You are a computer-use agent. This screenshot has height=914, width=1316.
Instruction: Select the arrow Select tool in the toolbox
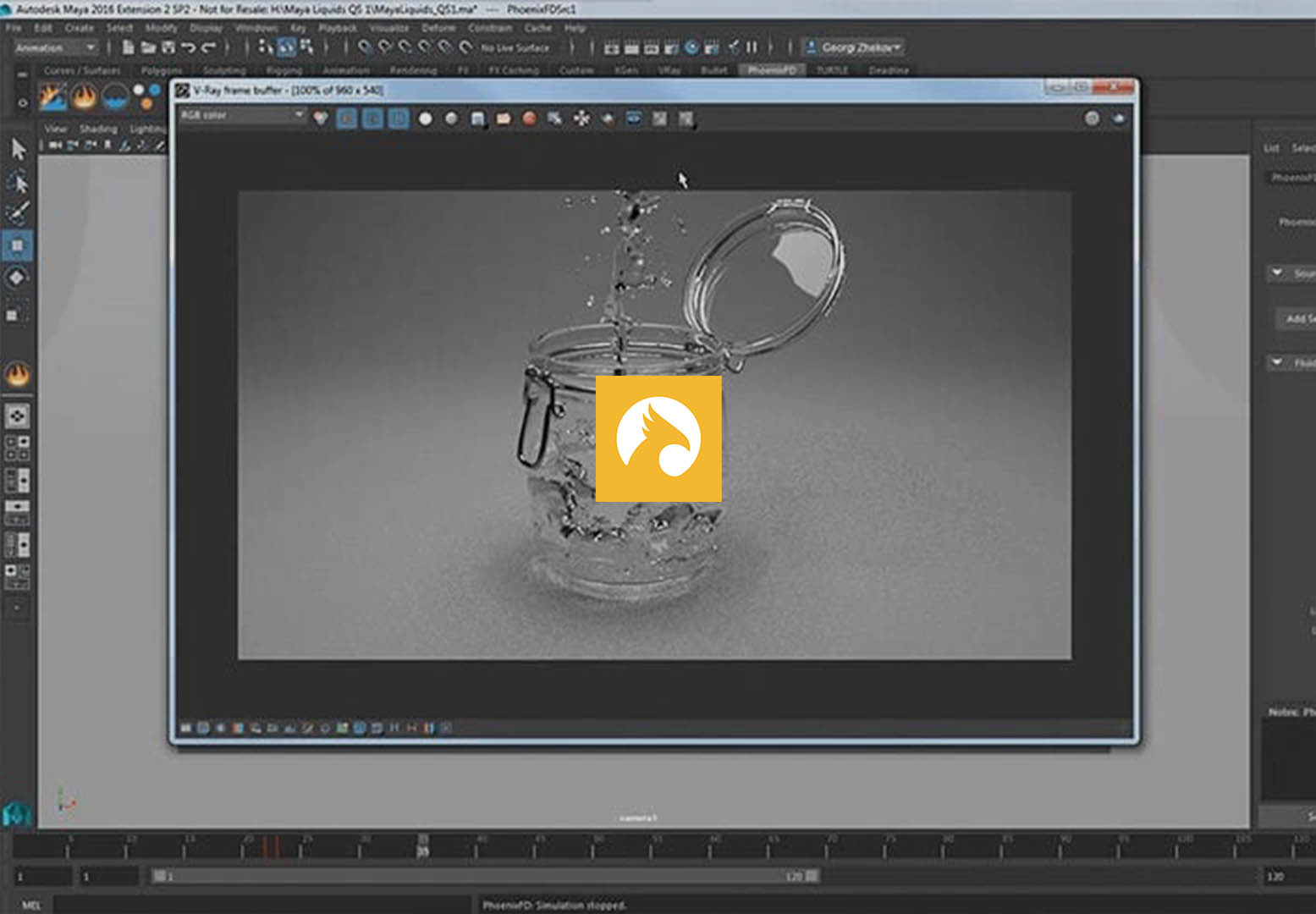coord(18,149)
